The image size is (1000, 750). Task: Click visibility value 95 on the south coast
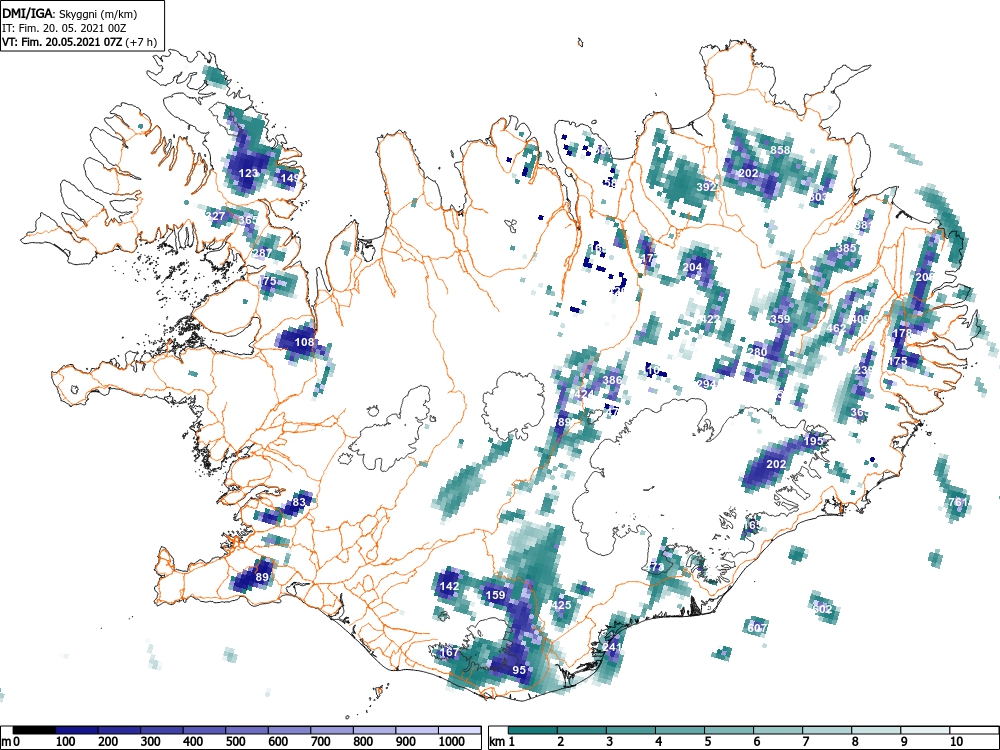click(x=519, y=670)
